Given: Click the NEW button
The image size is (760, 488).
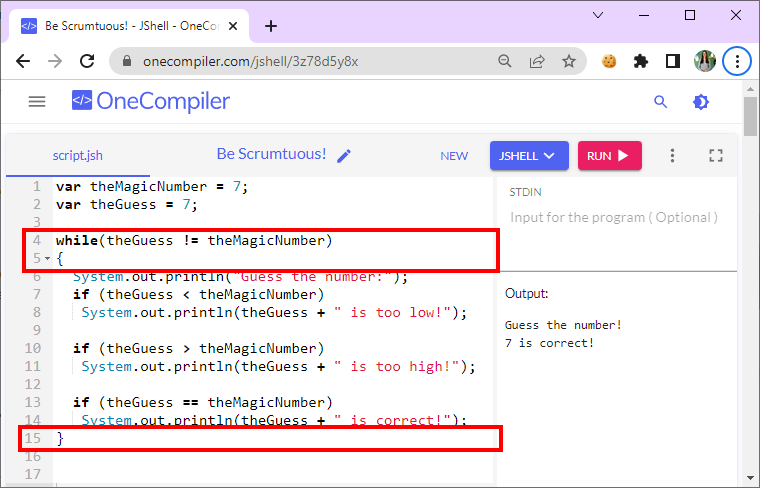Looking at the screenshot, I should (454, 156).
